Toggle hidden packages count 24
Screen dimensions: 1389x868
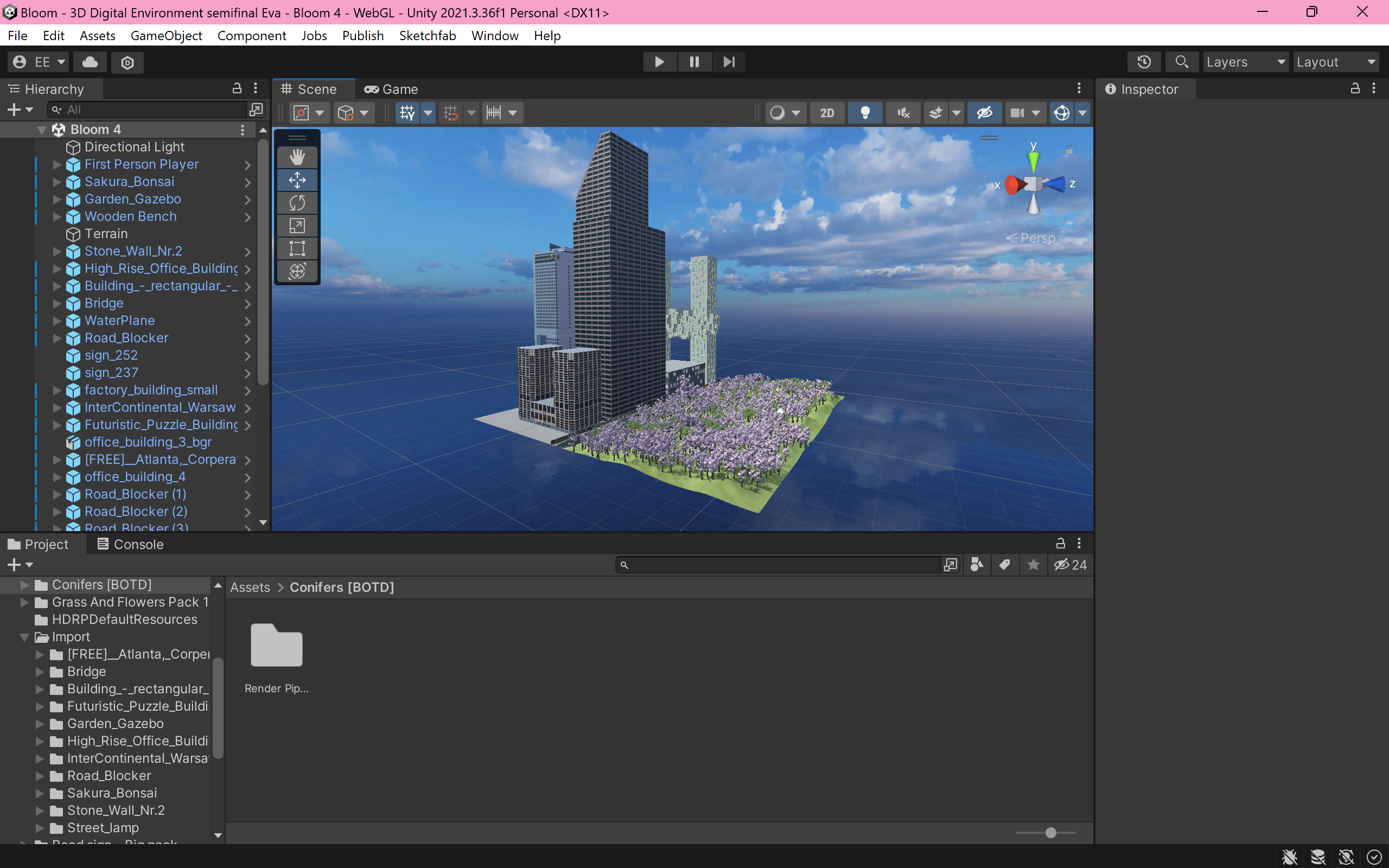[x=1071, y=565]
